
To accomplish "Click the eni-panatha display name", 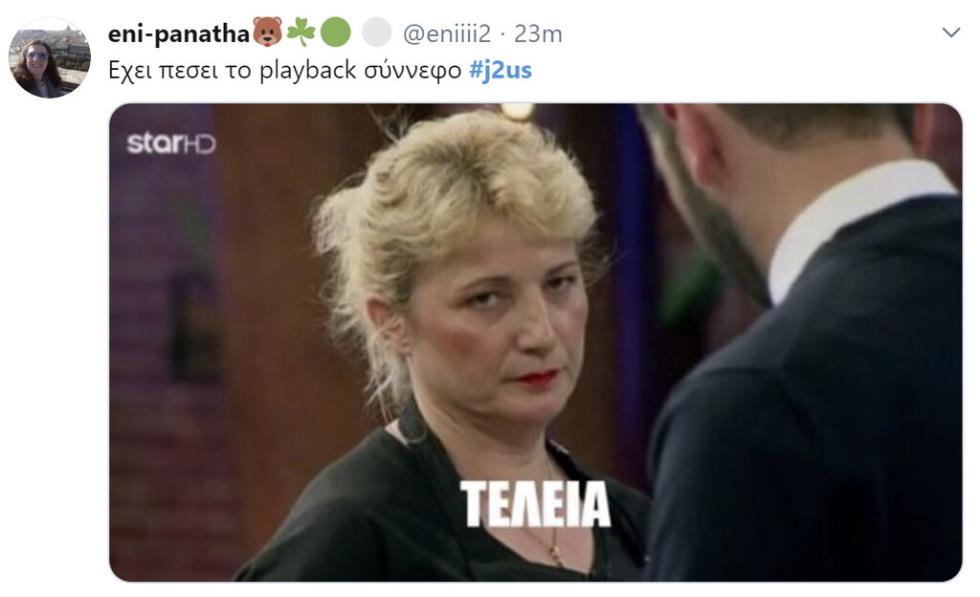I will pyautogui.click(x=179, y=33).
